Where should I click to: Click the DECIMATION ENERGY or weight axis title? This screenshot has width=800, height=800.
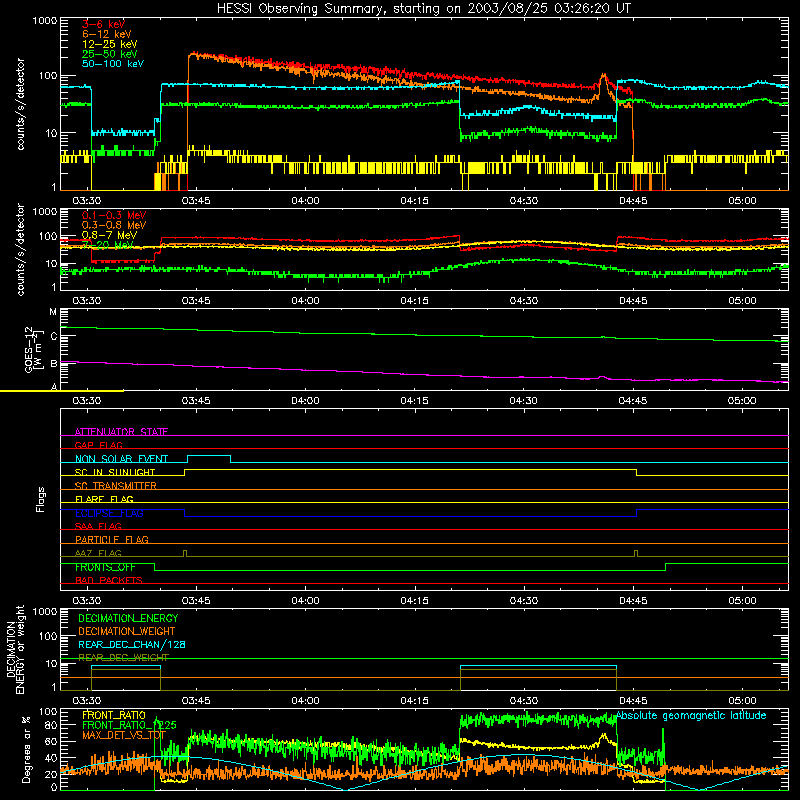pos(15,649)
